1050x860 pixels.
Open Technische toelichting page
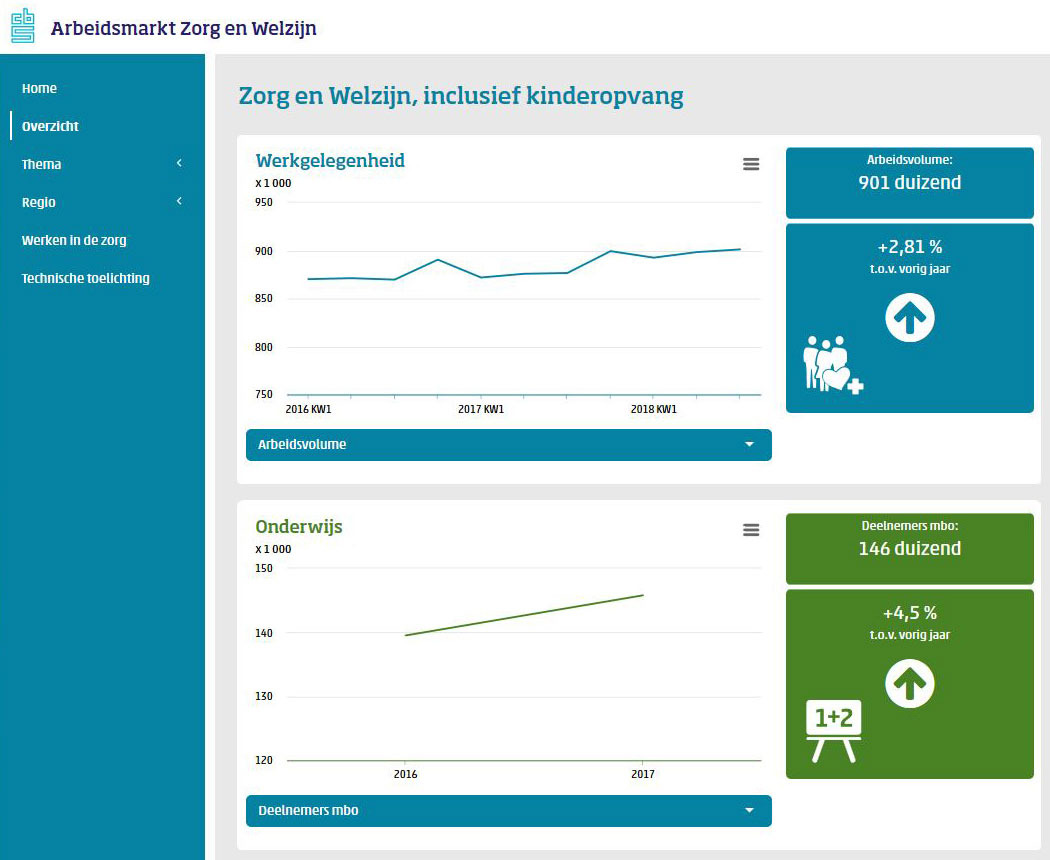point(86,279)
